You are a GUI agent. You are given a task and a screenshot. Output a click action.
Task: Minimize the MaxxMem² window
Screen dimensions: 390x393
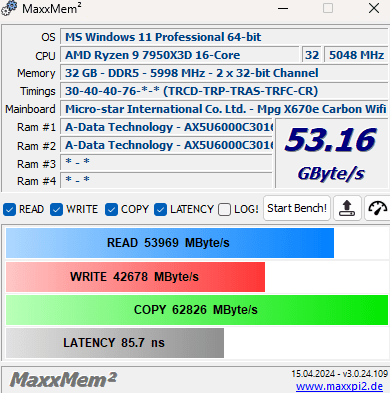(x=283, y=8)
